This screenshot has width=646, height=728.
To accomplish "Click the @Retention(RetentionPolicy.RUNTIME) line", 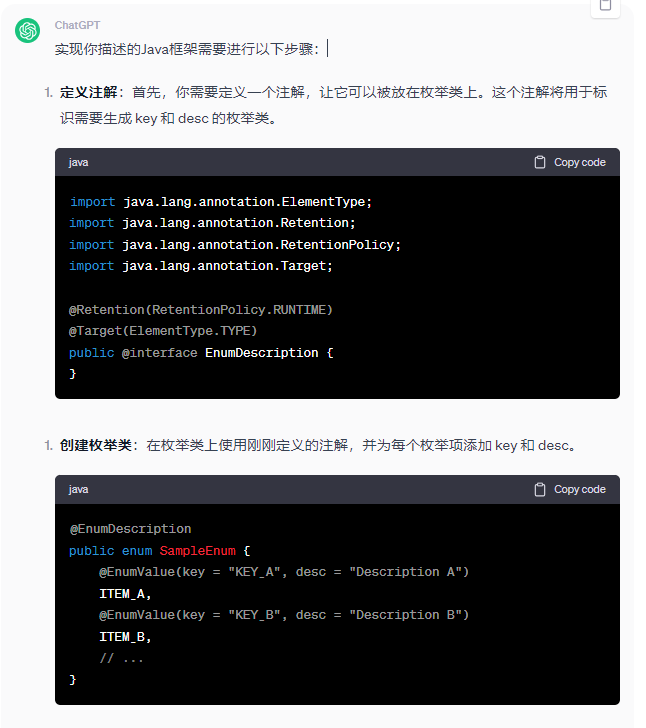I will point(201,310).
